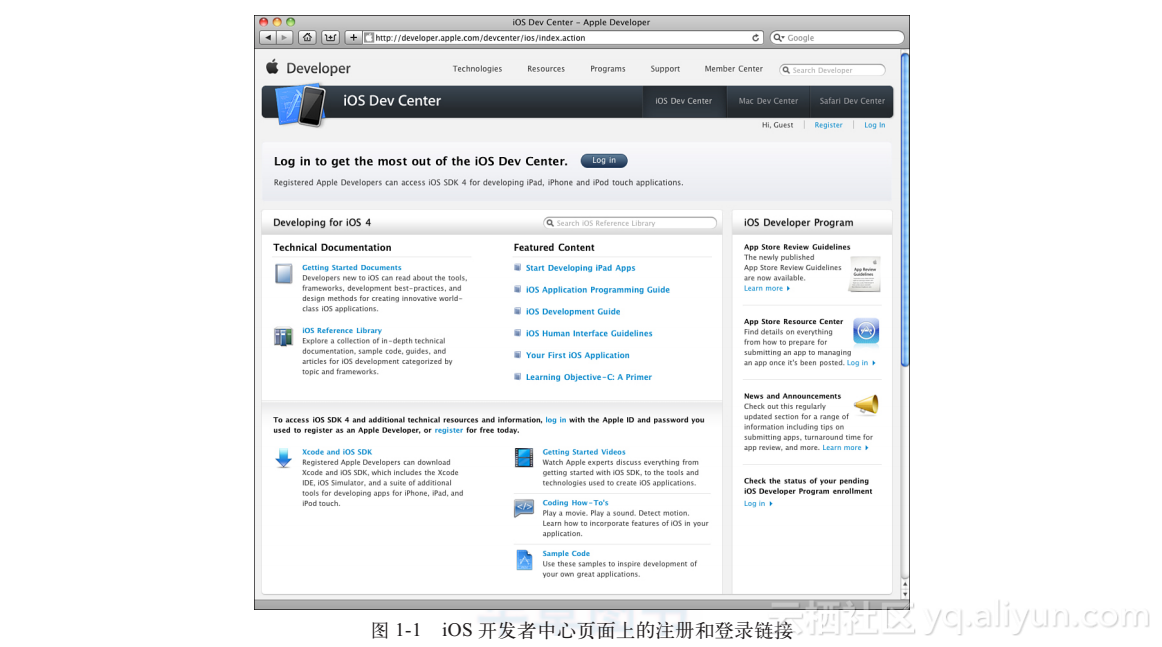Viewport: 1162px width, 647px height.
Task: Click Log in under App Store Resource Center
Action: pos(861,363)
